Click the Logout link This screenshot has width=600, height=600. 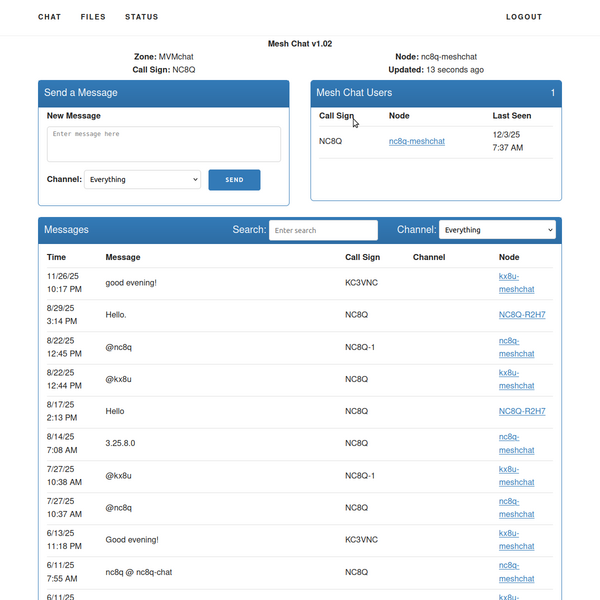524,17
